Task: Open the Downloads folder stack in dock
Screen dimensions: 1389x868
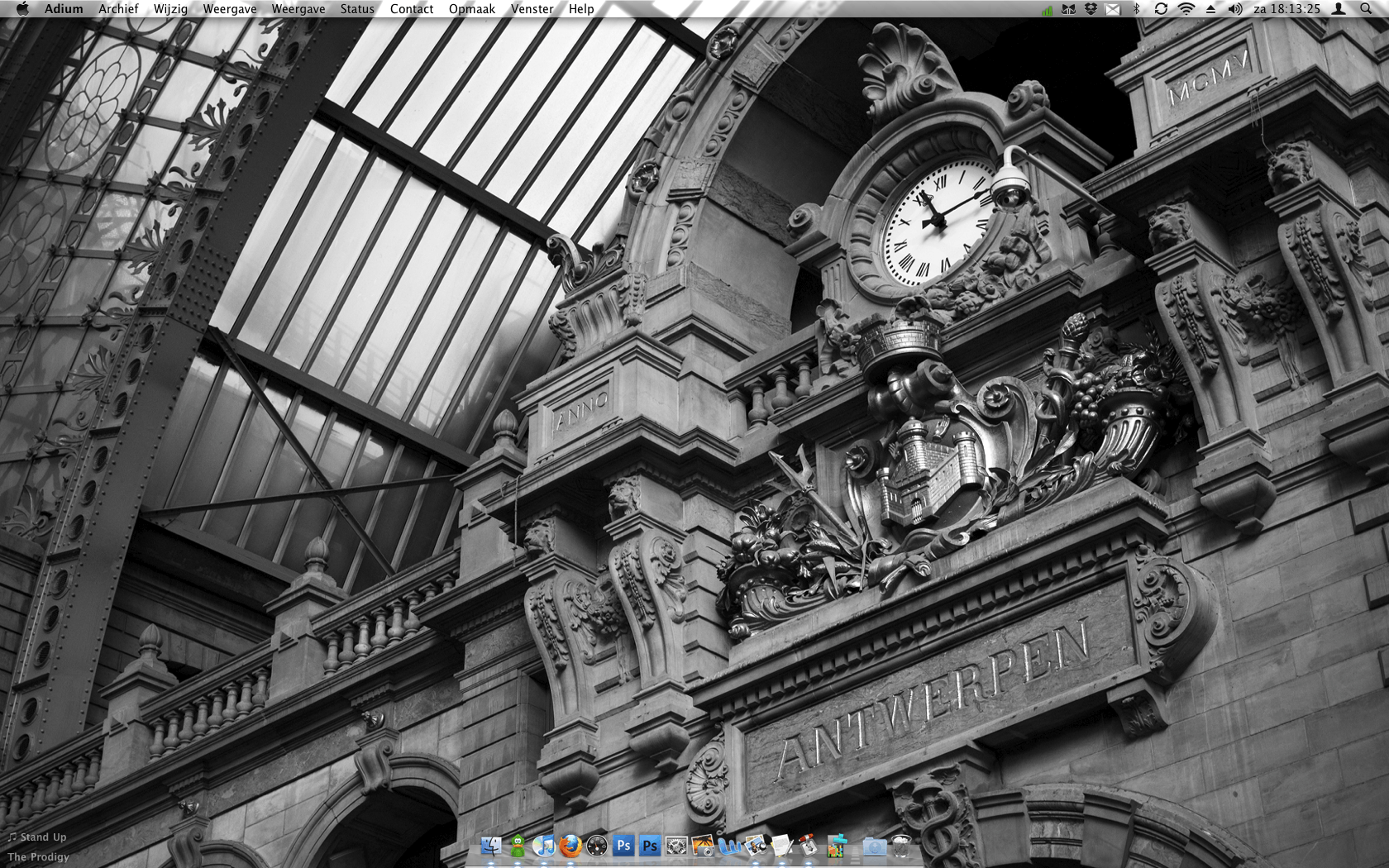Action: click(x=874, y=847)
